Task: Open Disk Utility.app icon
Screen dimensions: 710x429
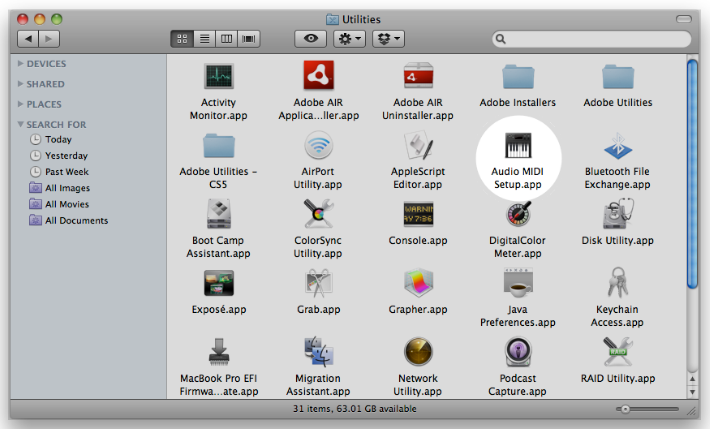Action: tap(617, 214)
